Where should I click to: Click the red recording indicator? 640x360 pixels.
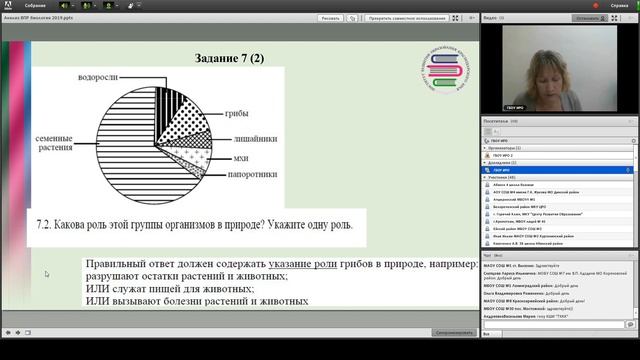pos(596,6)
